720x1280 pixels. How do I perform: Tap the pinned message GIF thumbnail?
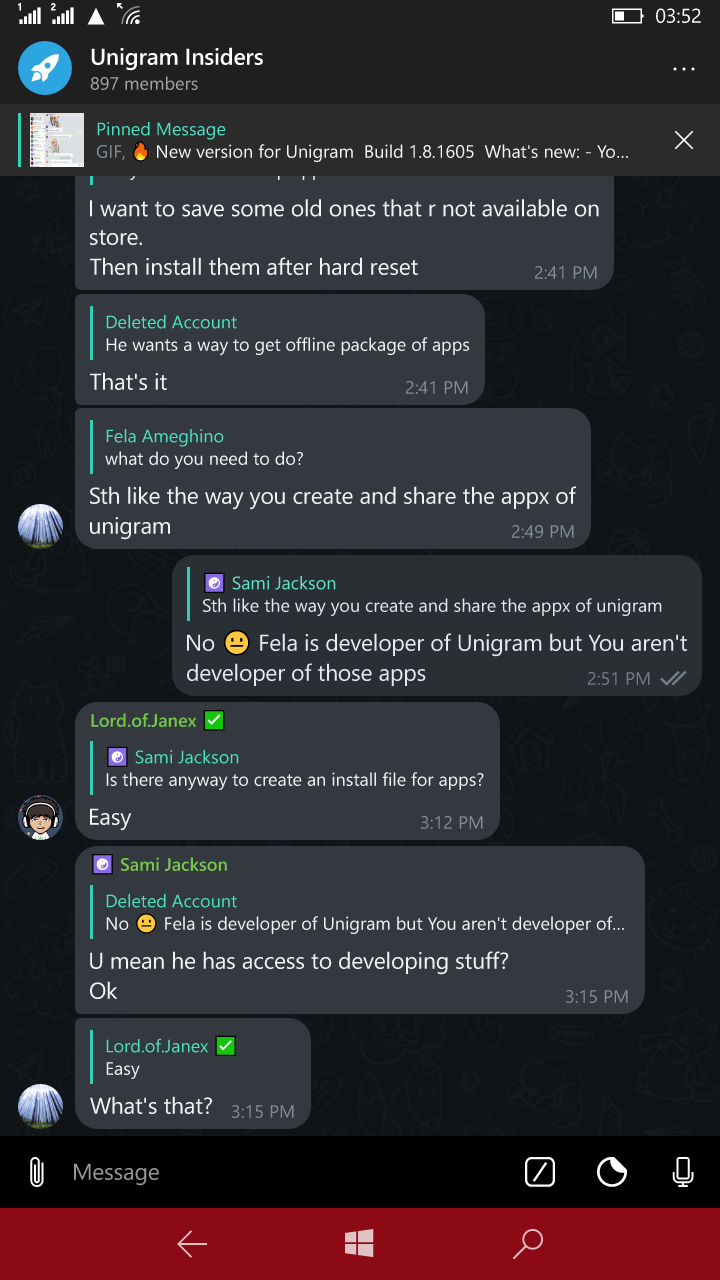(x=56, y=139)
